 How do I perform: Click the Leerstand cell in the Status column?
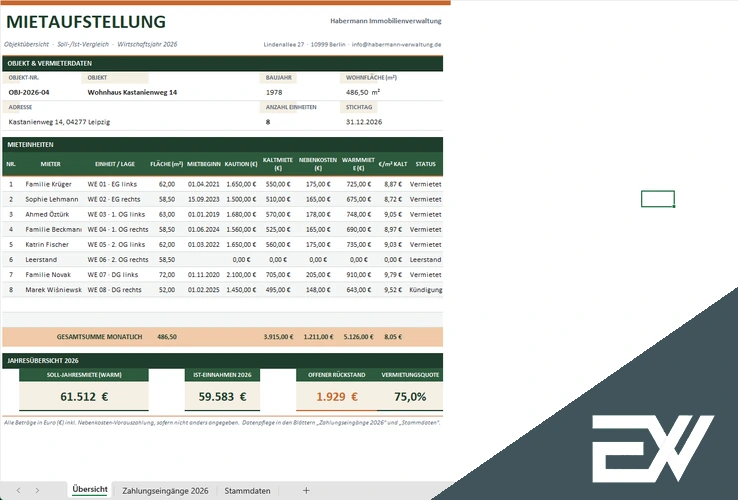pyautogui.click(x=425, y=259)
